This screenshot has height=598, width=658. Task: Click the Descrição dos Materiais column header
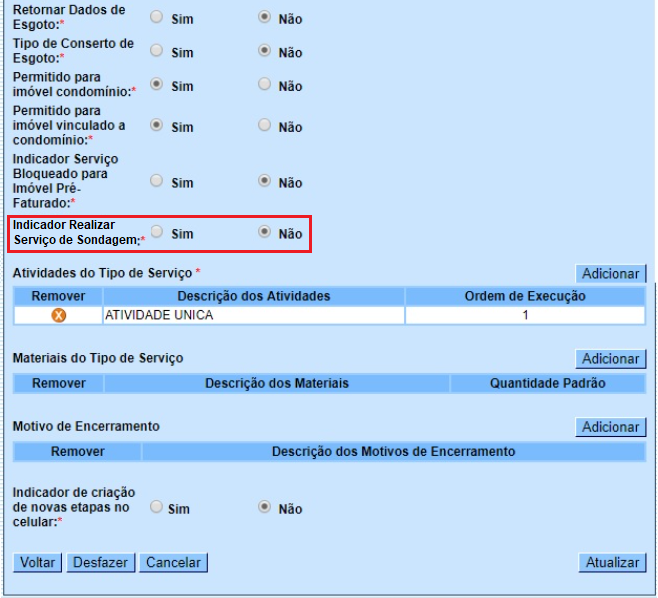[x=277, y=384]
